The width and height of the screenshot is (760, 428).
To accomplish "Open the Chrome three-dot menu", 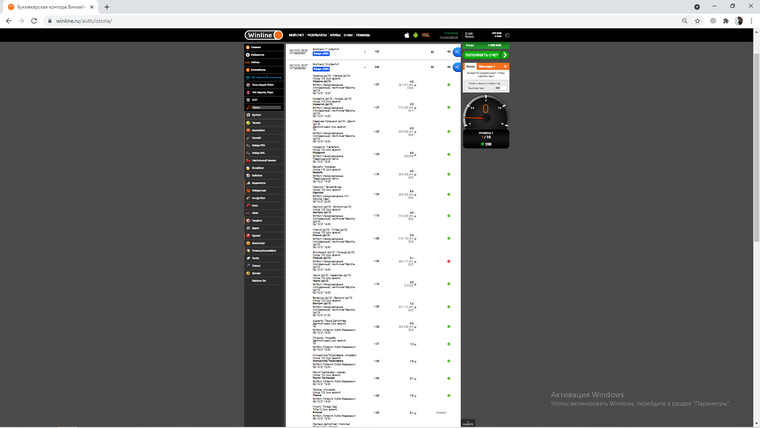I will (x=751, y=21).
